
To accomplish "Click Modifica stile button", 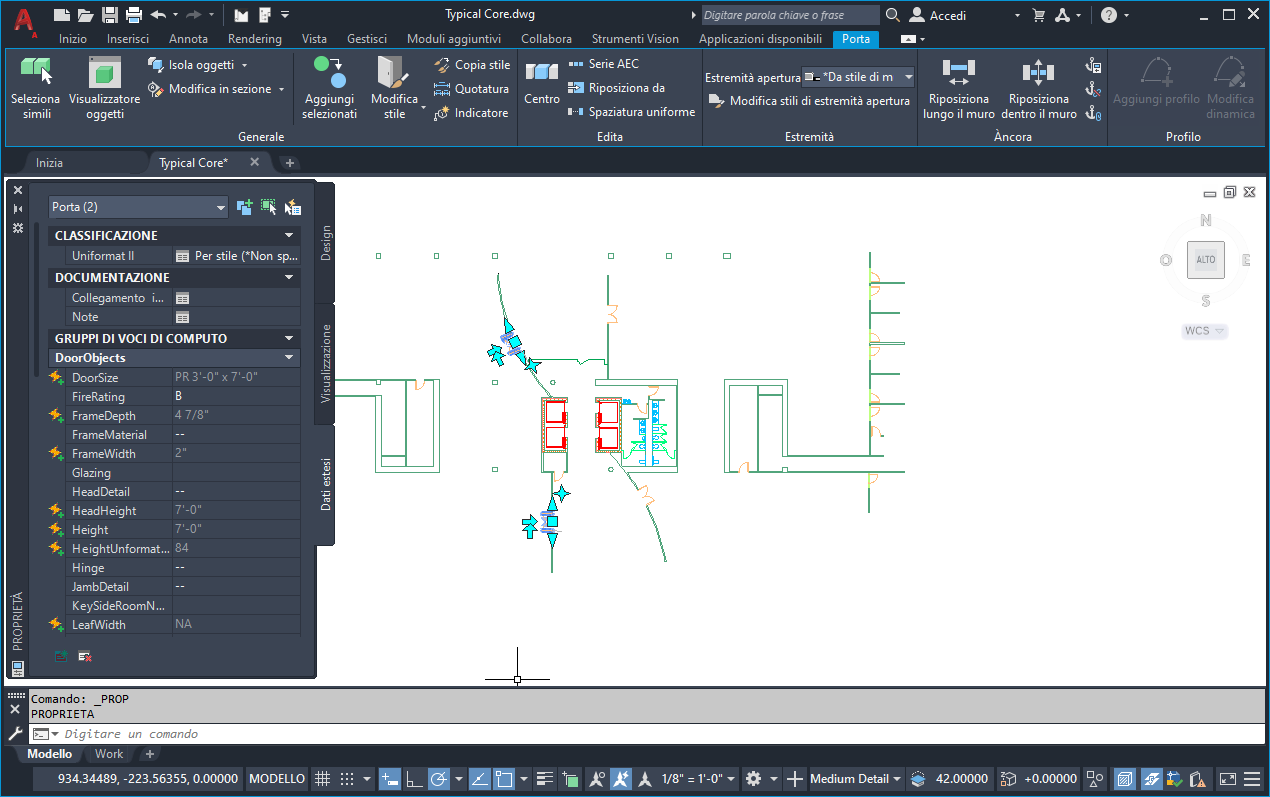I will point(394,88).
